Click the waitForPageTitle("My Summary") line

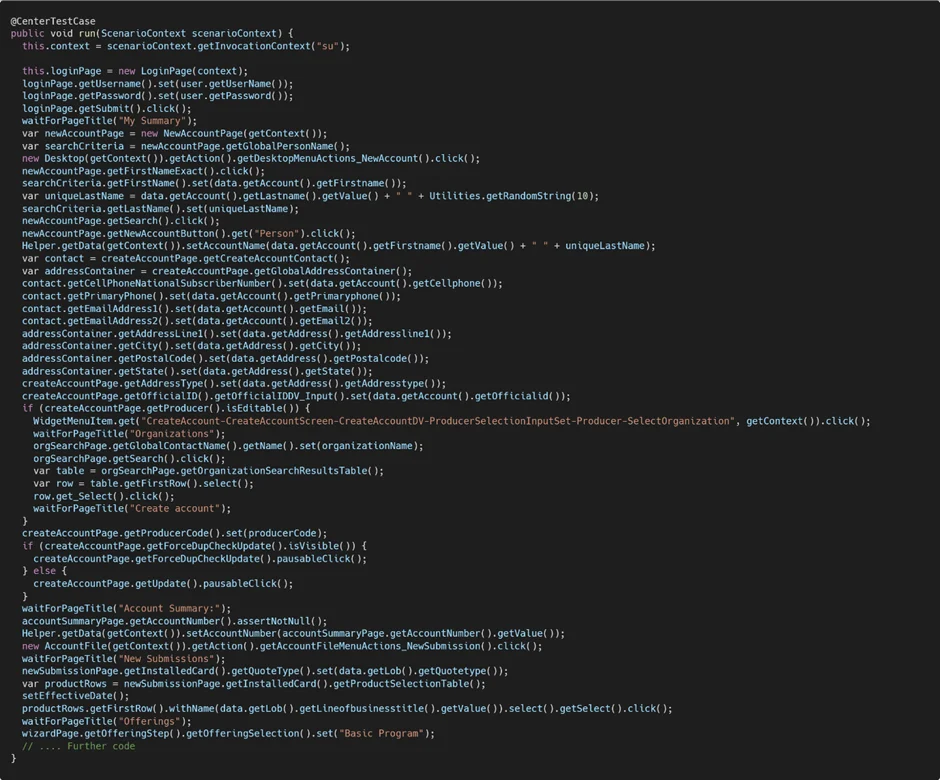click(x=109, y=121)
